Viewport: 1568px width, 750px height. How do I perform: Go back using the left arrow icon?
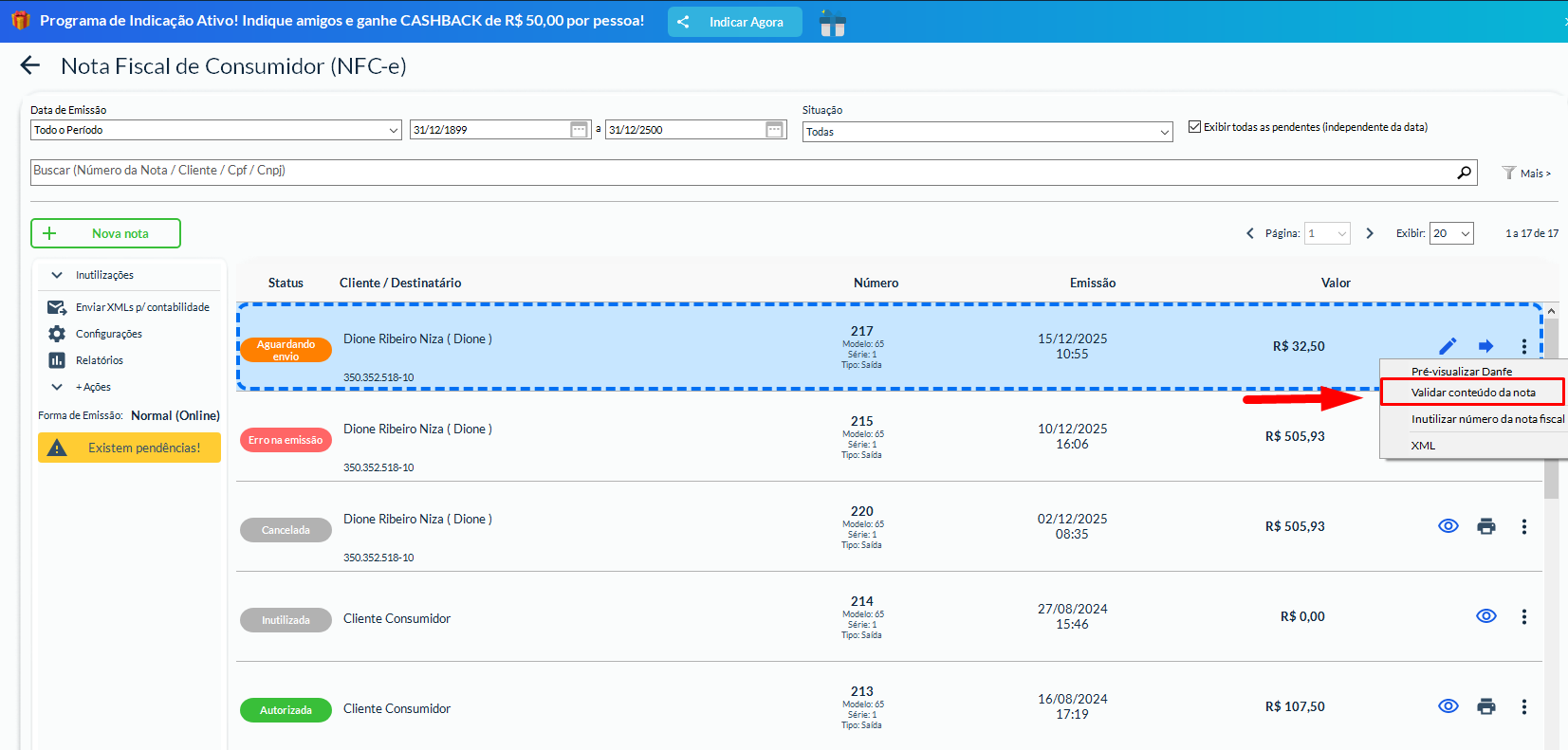click(30, 65)
